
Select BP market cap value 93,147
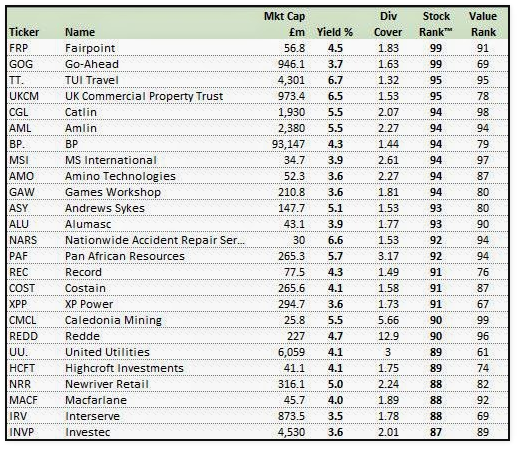(288, 144)
